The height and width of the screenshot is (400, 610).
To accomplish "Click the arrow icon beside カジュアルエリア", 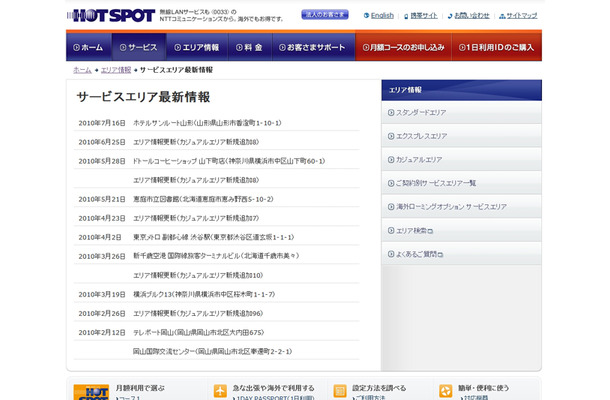I will 391,160.
